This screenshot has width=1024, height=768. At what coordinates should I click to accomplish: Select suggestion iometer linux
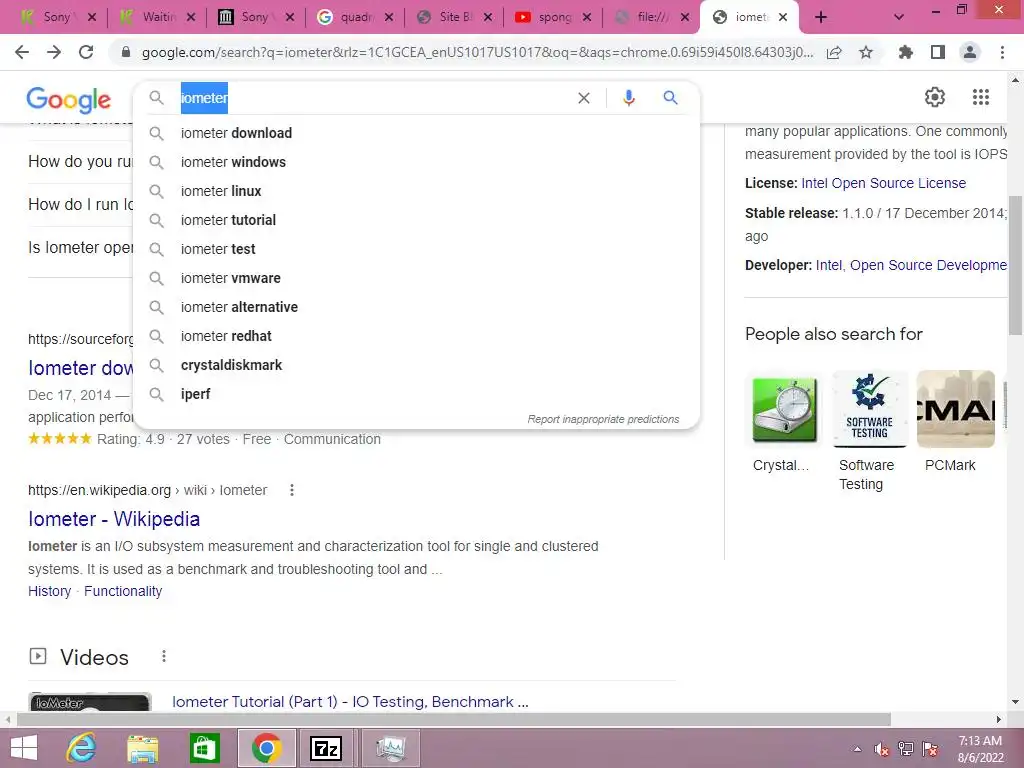tap(417, 191)
